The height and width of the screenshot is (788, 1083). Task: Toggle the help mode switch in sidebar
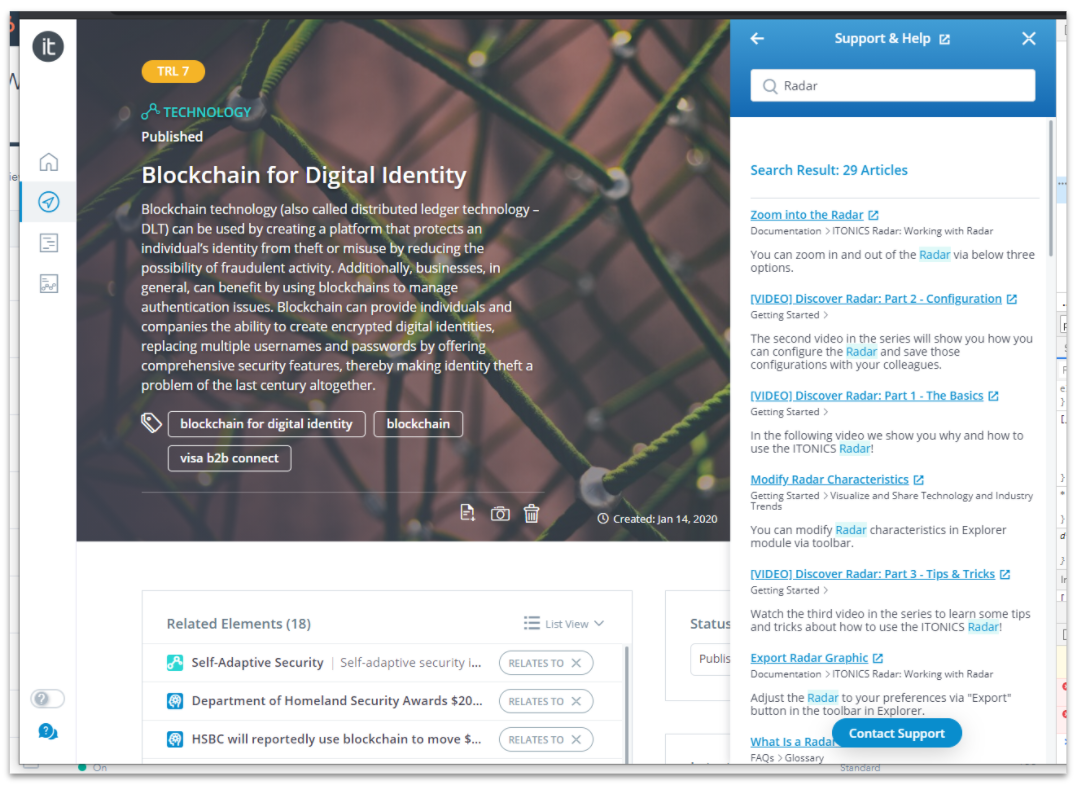[x=48, y=699]
